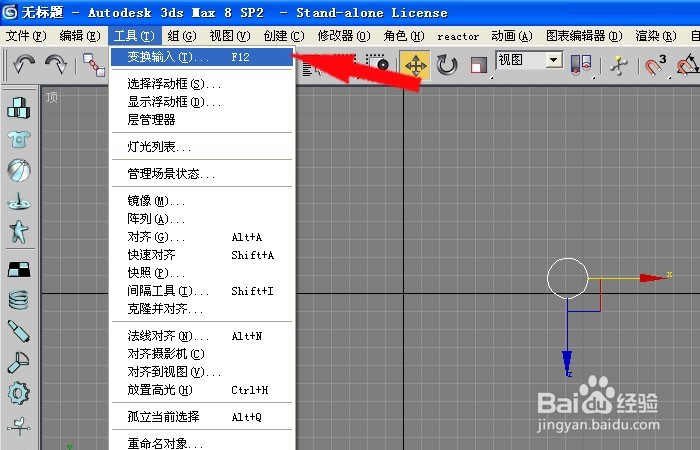Select the Select and Link tool

[94, 65]
